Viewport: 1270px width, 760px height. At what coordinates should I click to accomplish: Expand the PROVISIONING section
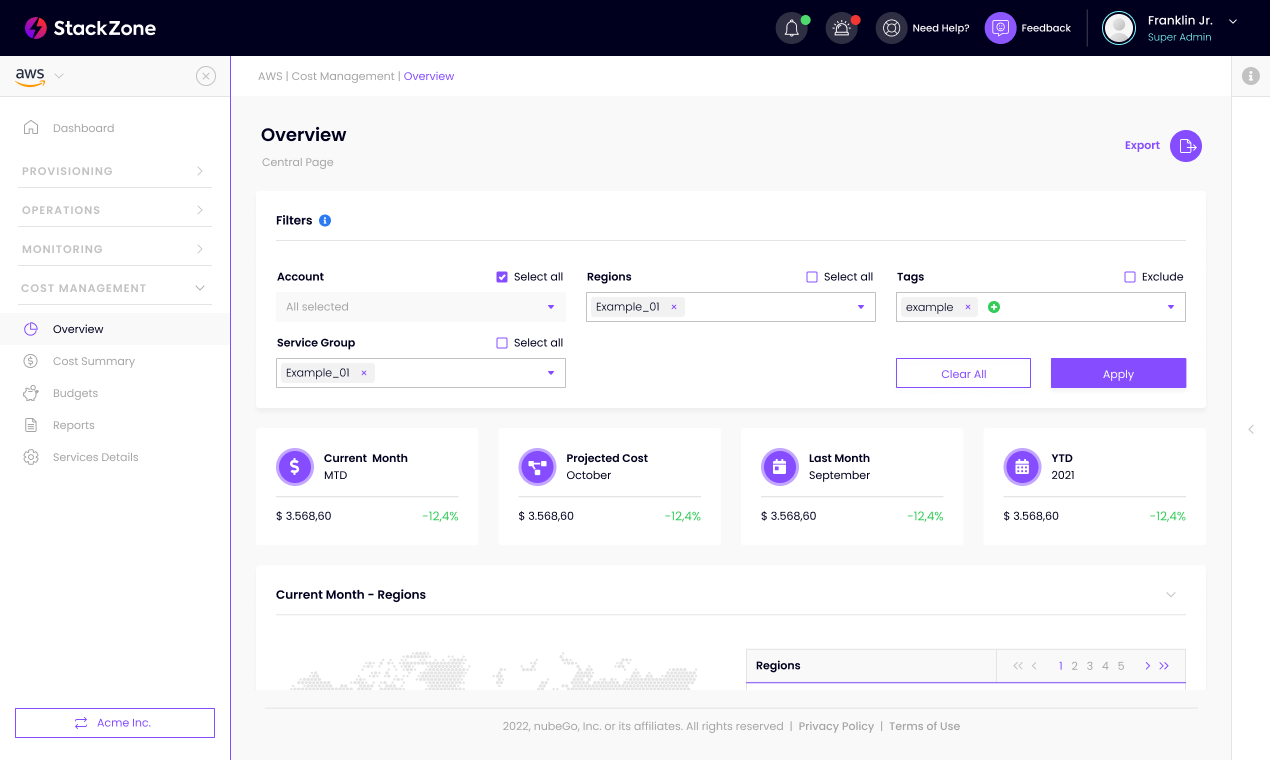click(117, 171)
